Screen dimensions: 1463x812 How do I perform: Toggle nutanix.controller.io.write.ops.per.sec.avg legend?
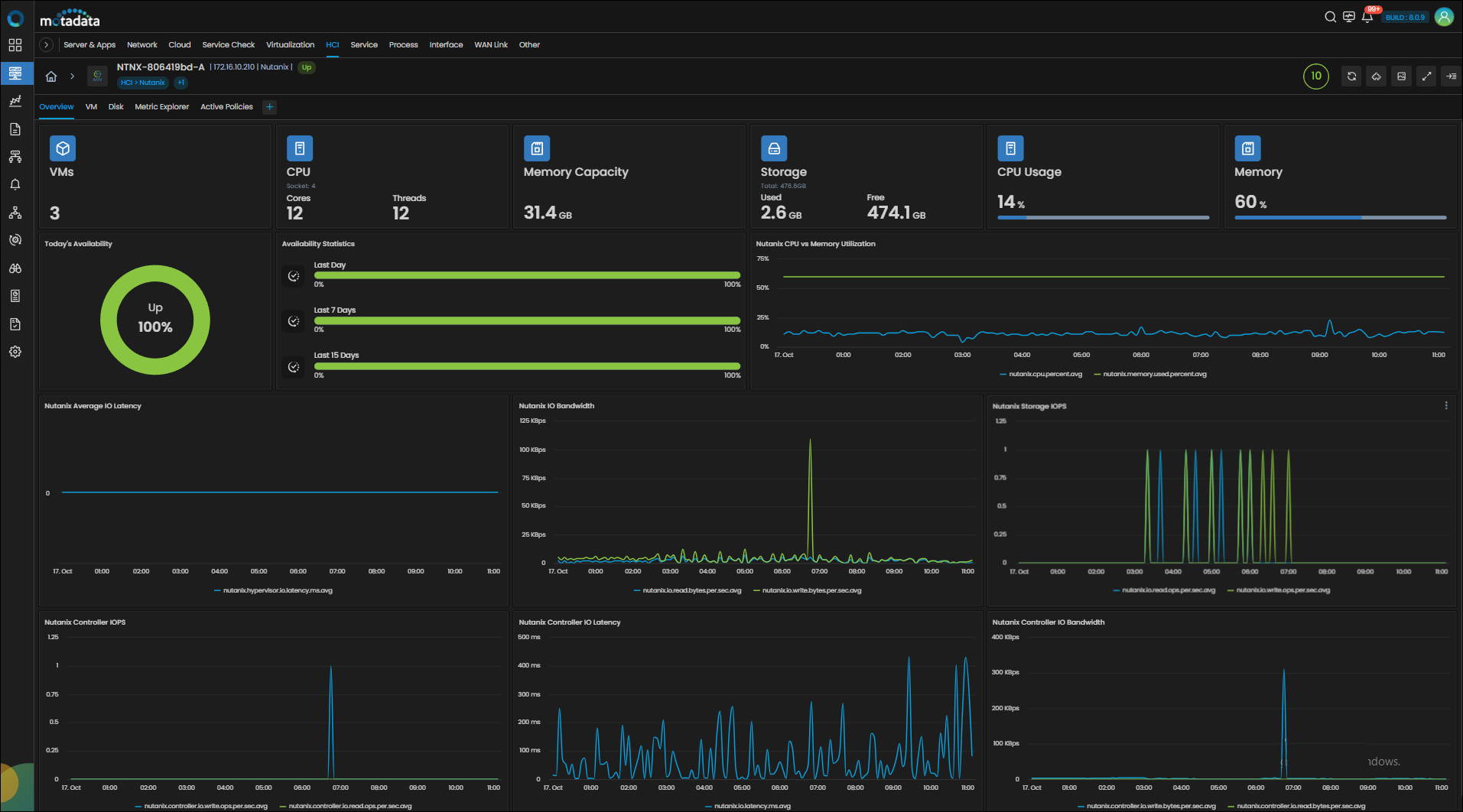point(201,806)
